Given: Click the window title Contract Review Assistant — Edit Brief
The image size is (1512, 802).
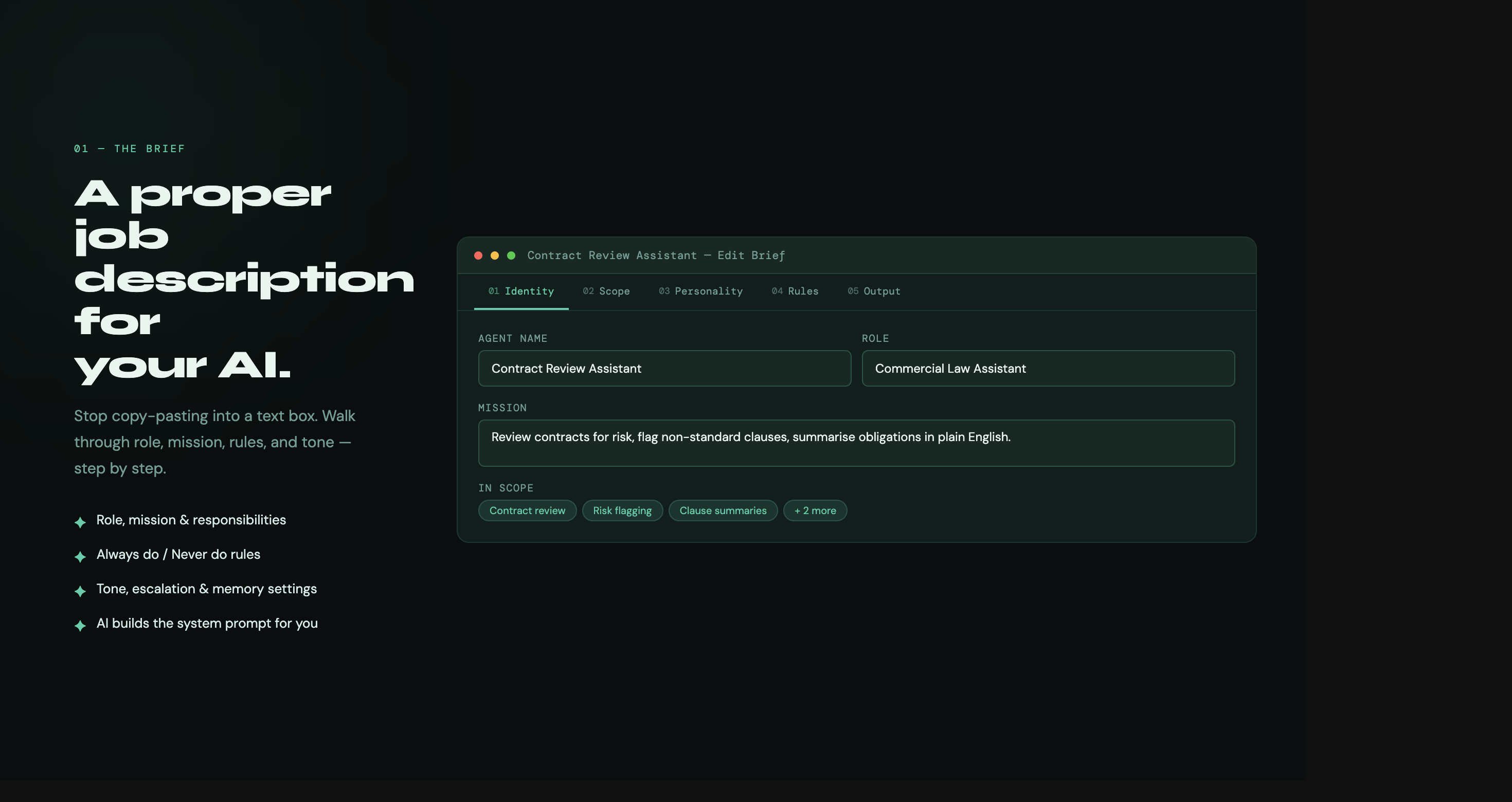Looking at the screenshot, I should (x=656, y=255).
